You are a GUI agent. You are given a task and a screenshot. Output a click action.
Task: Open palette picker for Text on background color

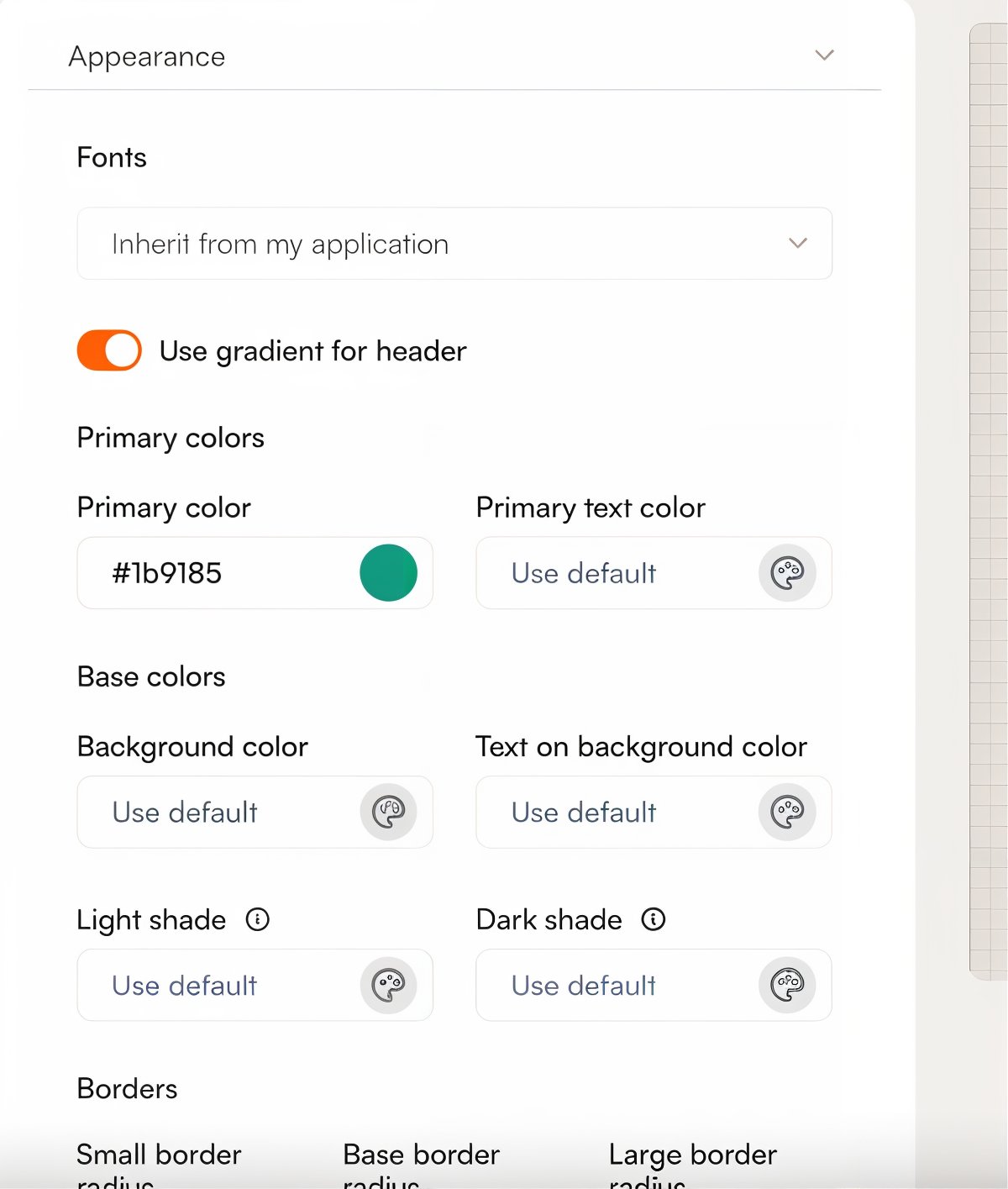click(x=787, y=812)
